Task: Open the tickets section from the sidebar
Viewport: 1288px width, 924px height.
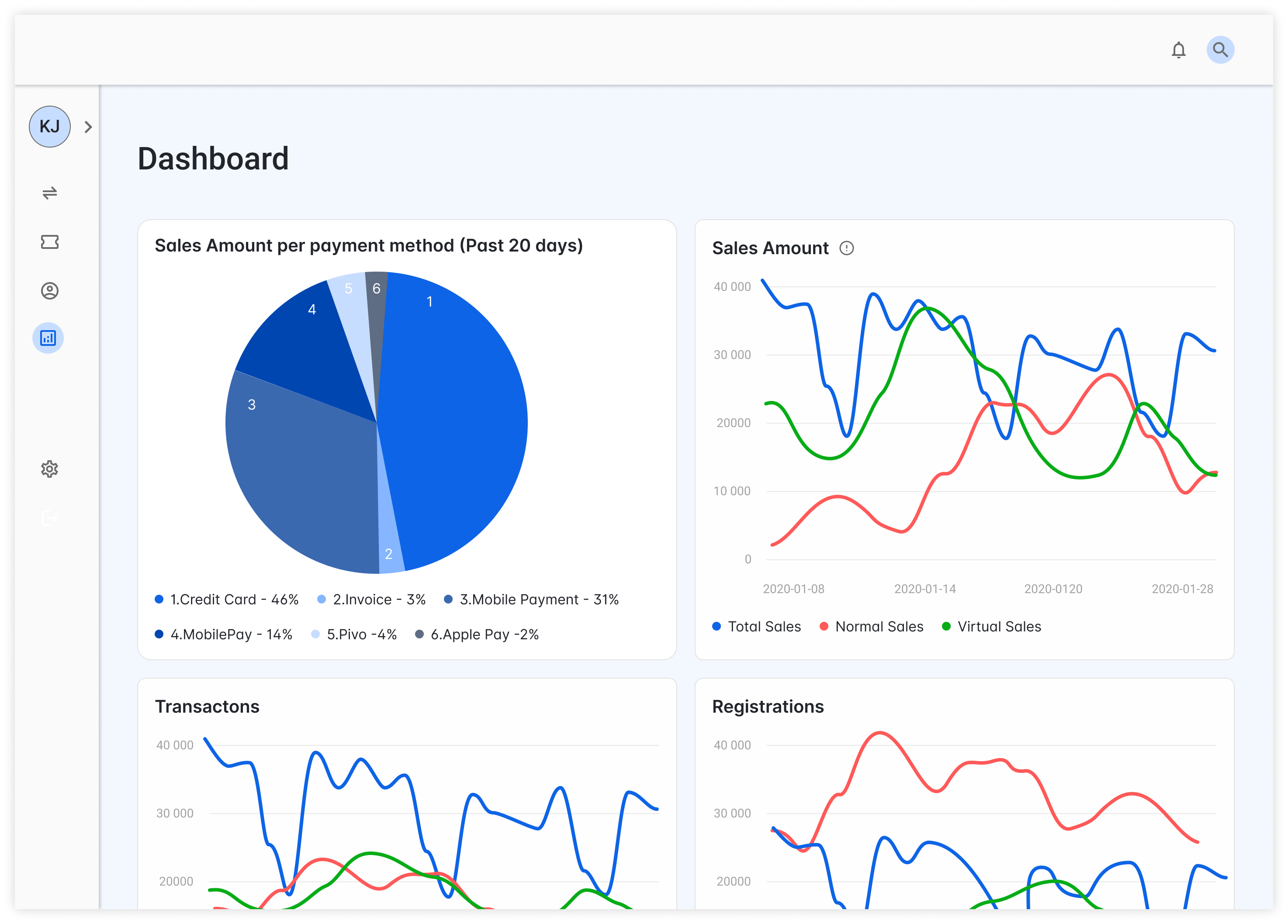Action: coord(50,242)
